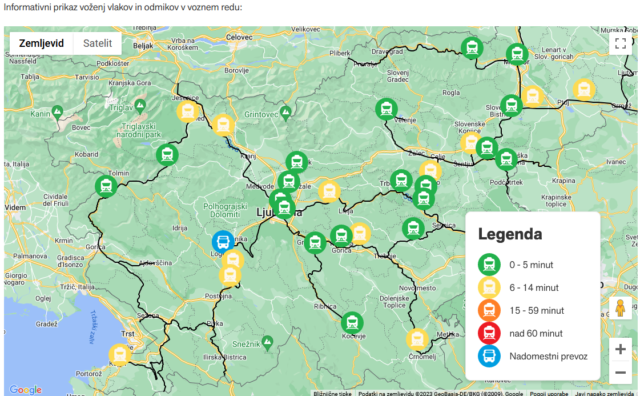This screenshot has width=640, height=396.
Task: Zoom out with the minus button
Action: (620, 372)
